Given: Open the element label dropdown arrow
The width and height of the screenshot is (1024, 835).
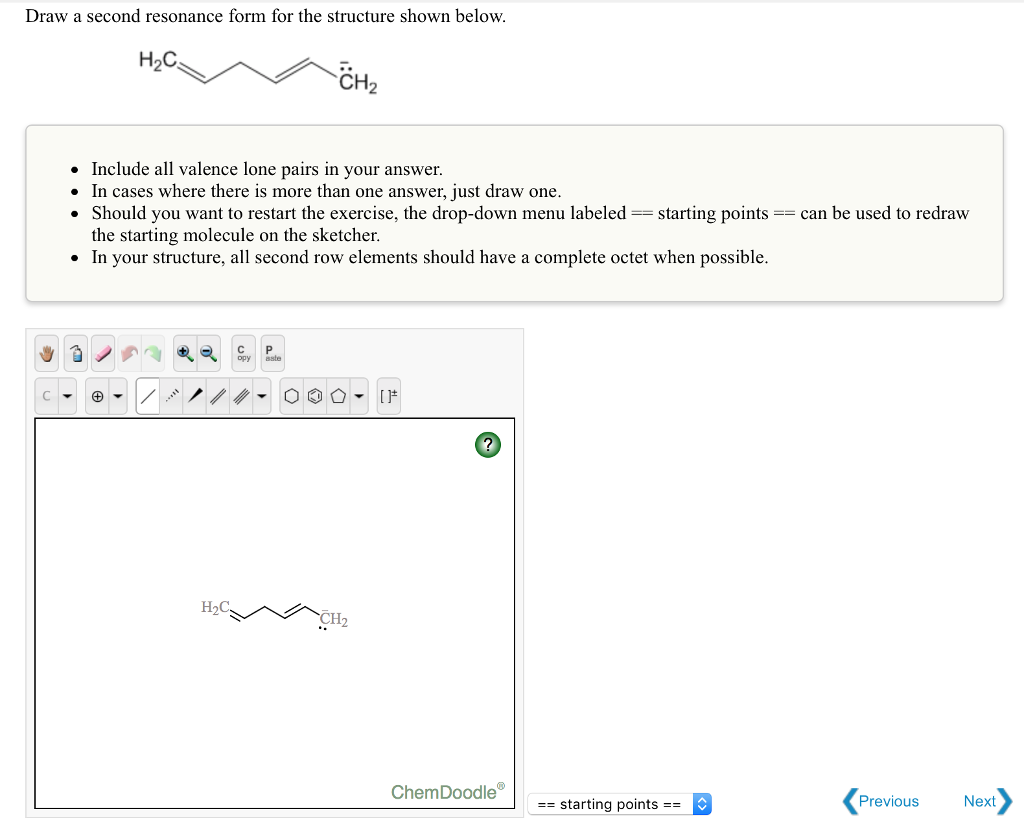Looking at the screenshot, I should pos(67,396).
